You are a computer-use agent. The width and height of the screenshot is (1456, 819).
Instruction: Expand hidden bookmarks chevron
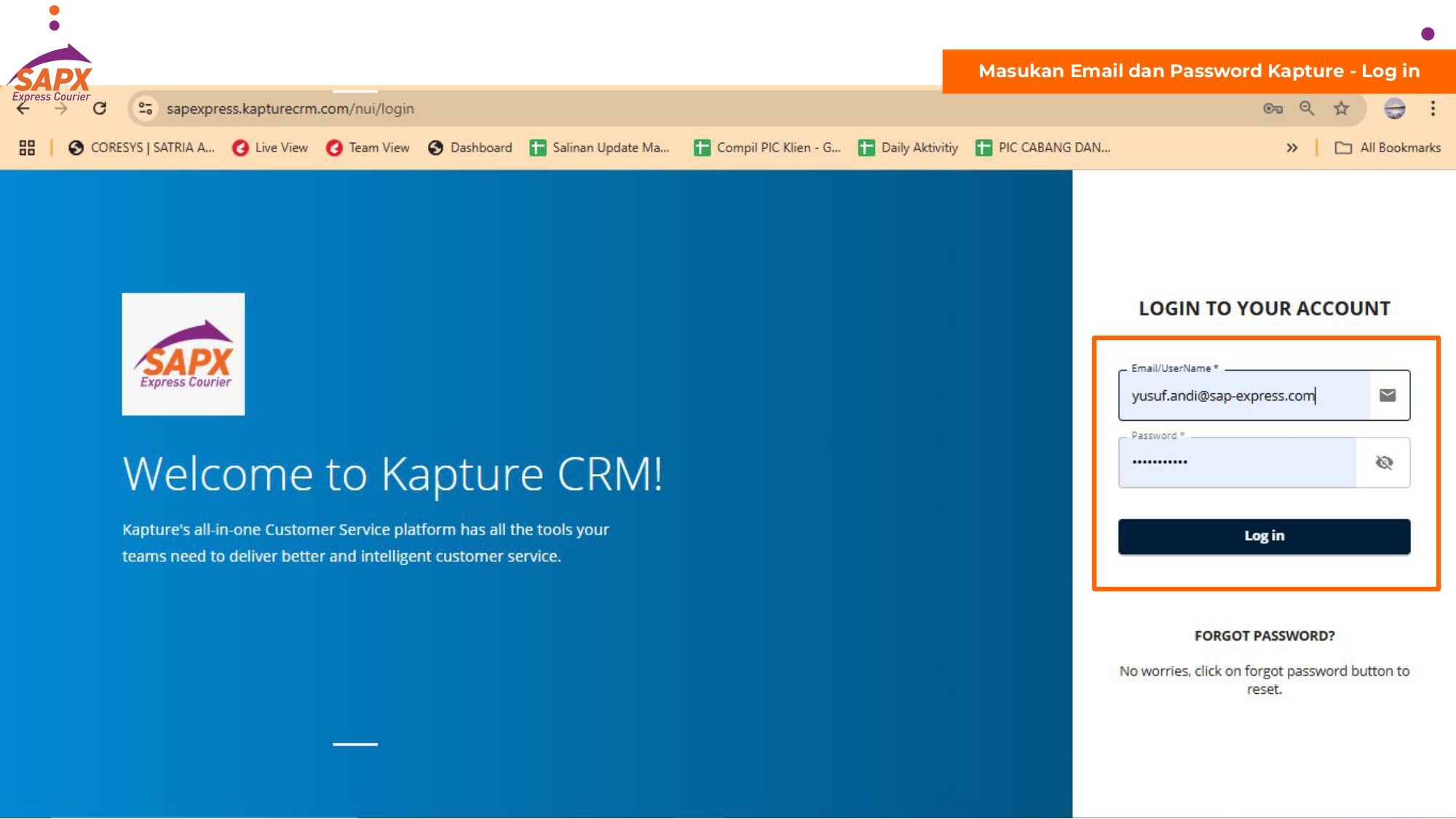1291,148
